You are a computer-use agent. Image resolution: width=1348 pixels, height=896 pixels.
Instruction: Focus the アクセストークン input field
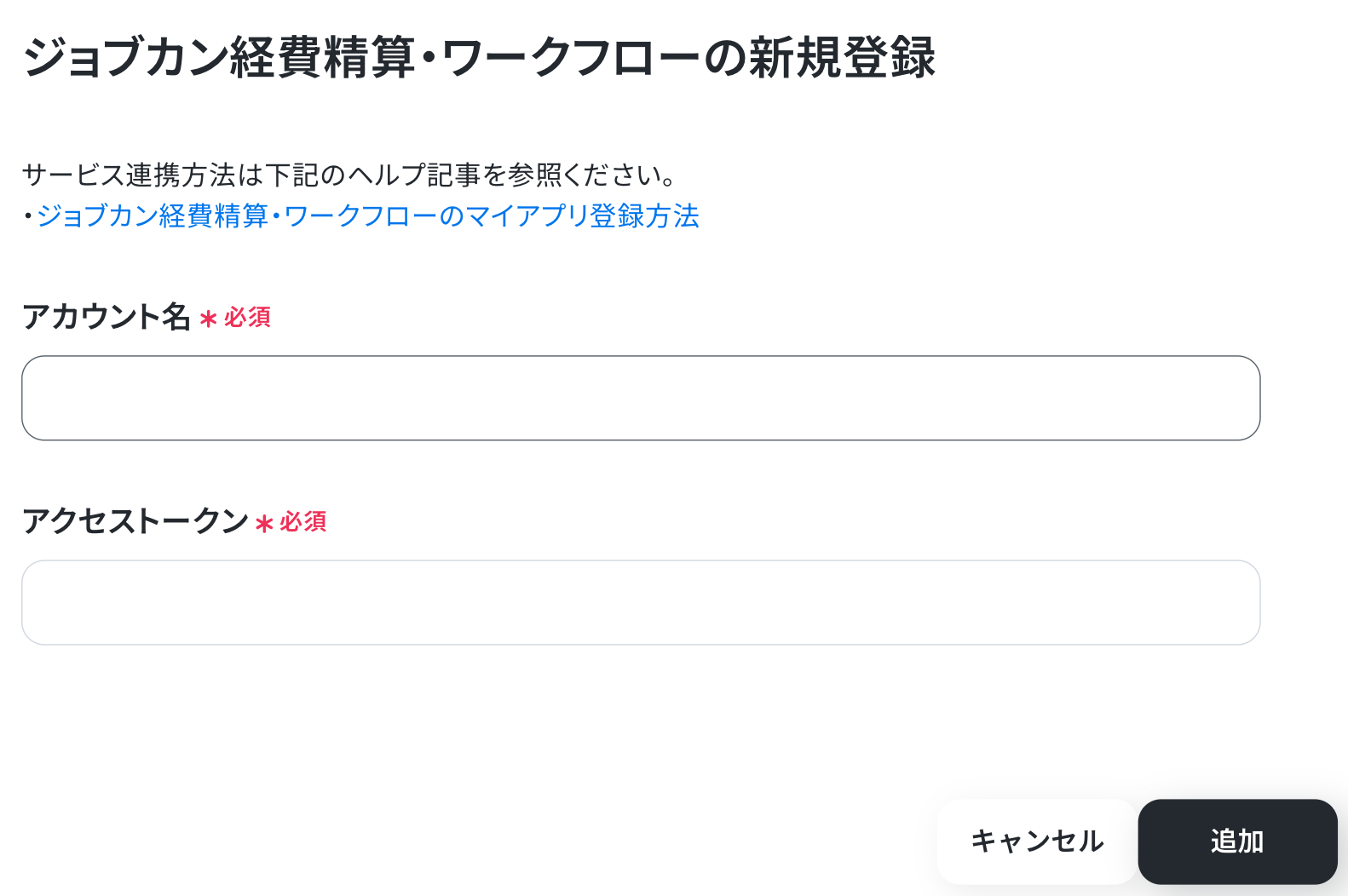tap(641, 602)
